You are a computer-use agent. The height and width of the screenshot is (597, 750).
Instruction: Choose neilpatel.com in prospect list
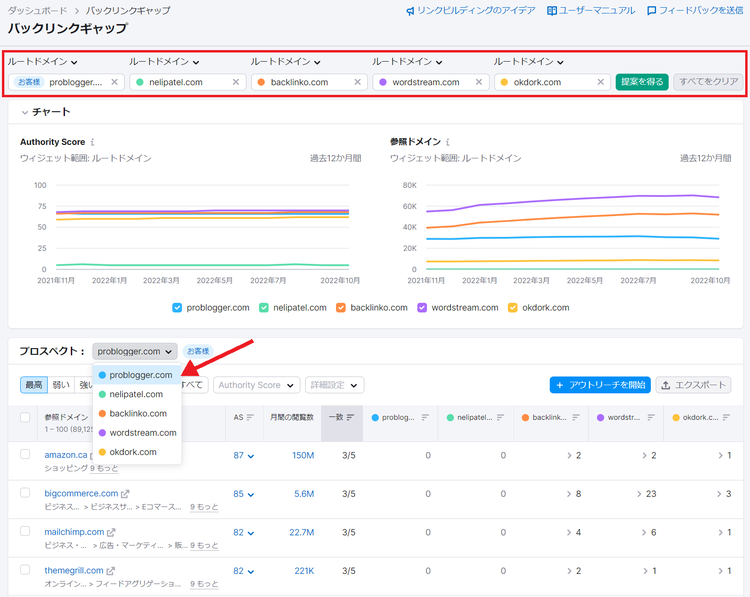pyautogui.click(x=137, y=394)
